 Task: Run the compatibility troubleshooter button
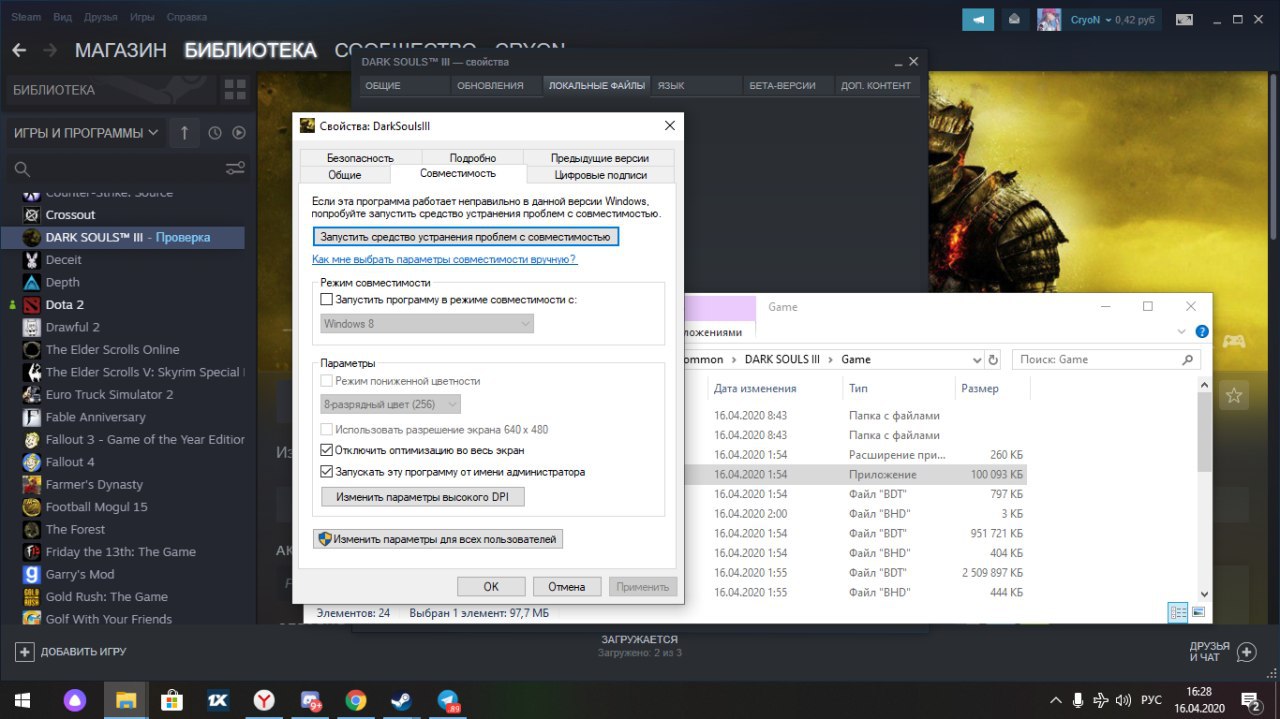click(x=465, y=237)
